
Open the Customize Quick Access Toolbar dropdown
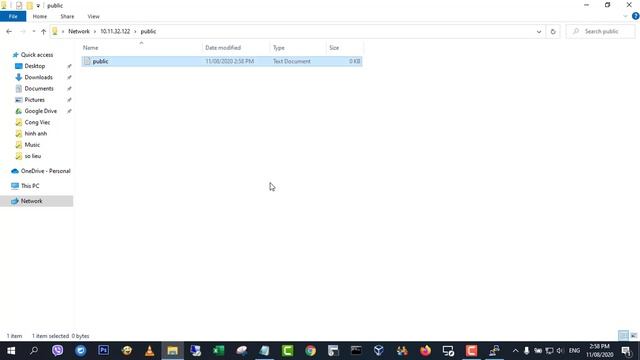(38, 6)
